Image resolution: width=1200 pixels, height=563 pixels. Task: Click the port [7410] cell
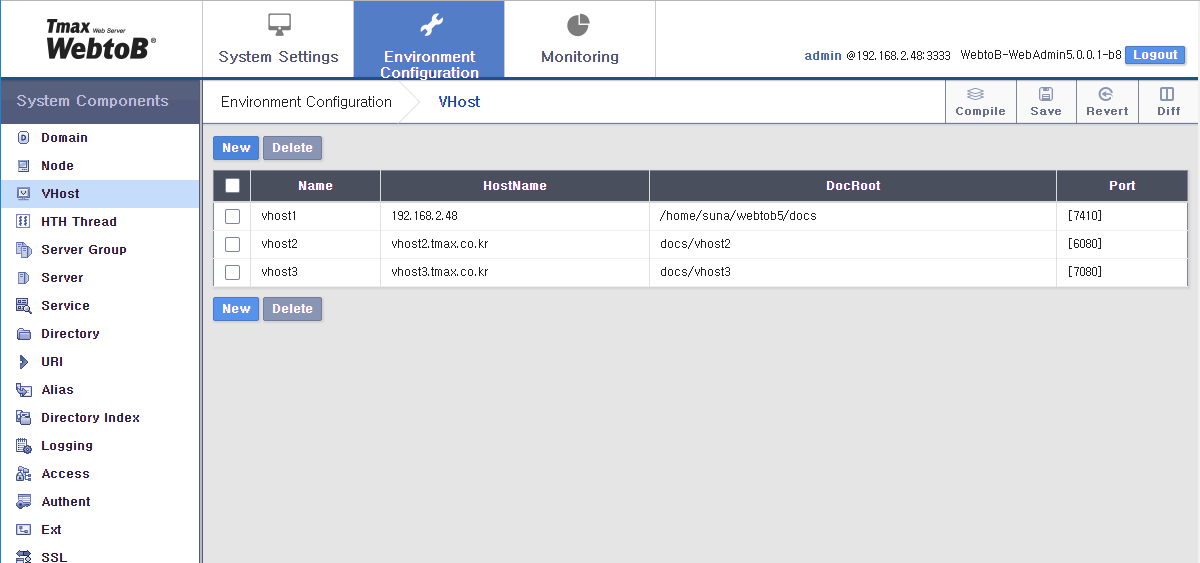point(1122,216)
